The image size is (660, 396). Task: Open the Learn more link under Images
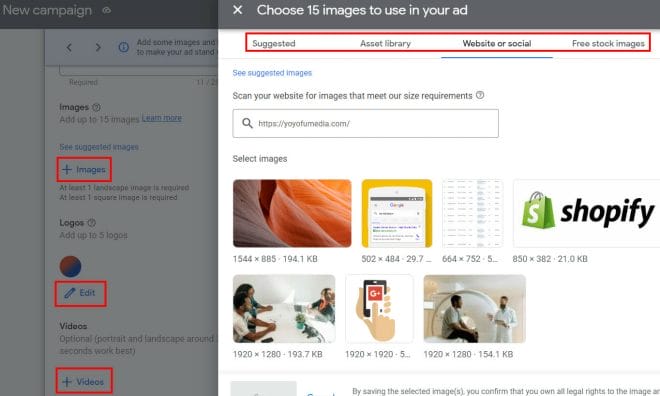(162, 118)
